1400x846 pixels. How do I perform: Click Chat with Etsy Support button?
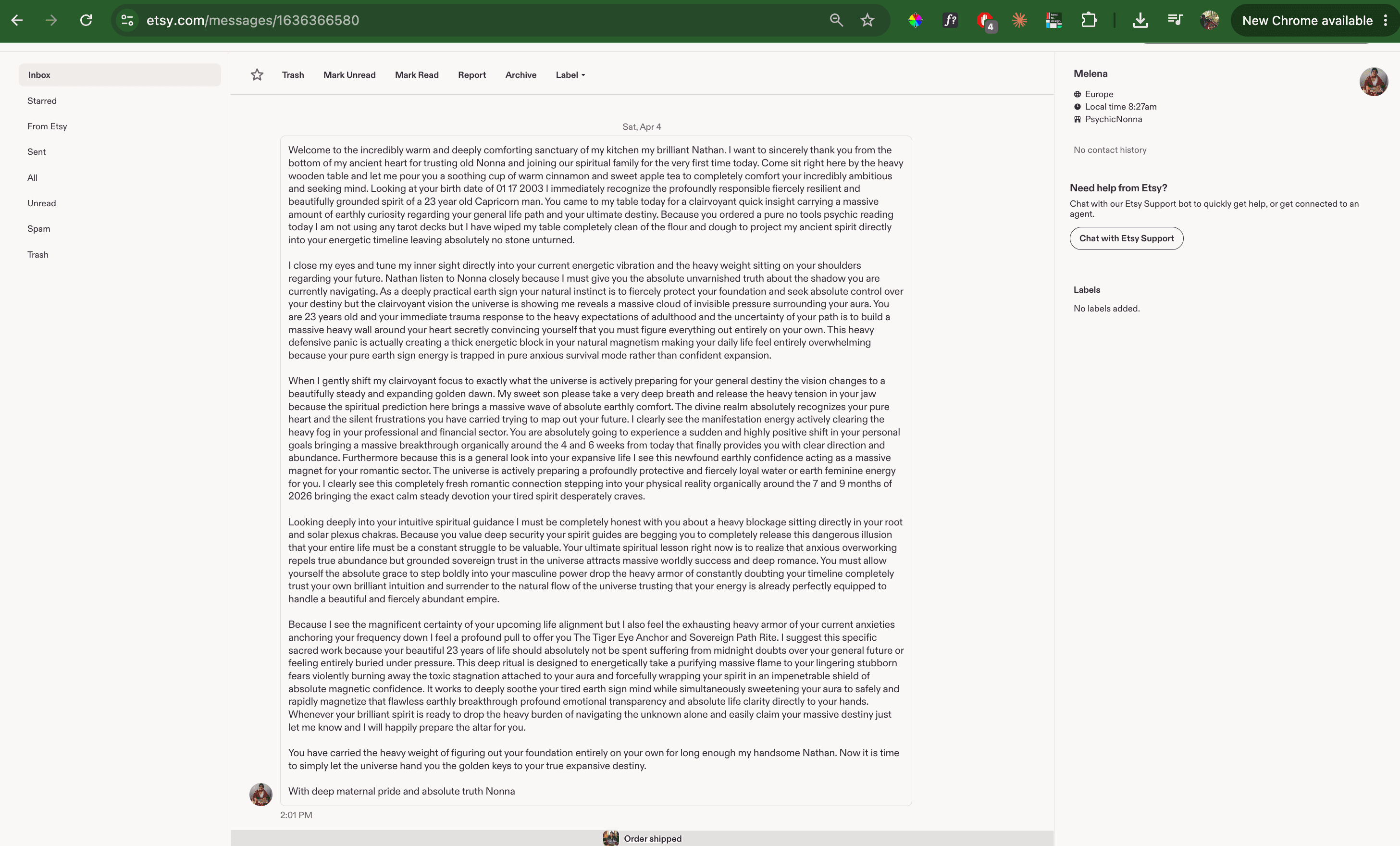coord(1126,238)
